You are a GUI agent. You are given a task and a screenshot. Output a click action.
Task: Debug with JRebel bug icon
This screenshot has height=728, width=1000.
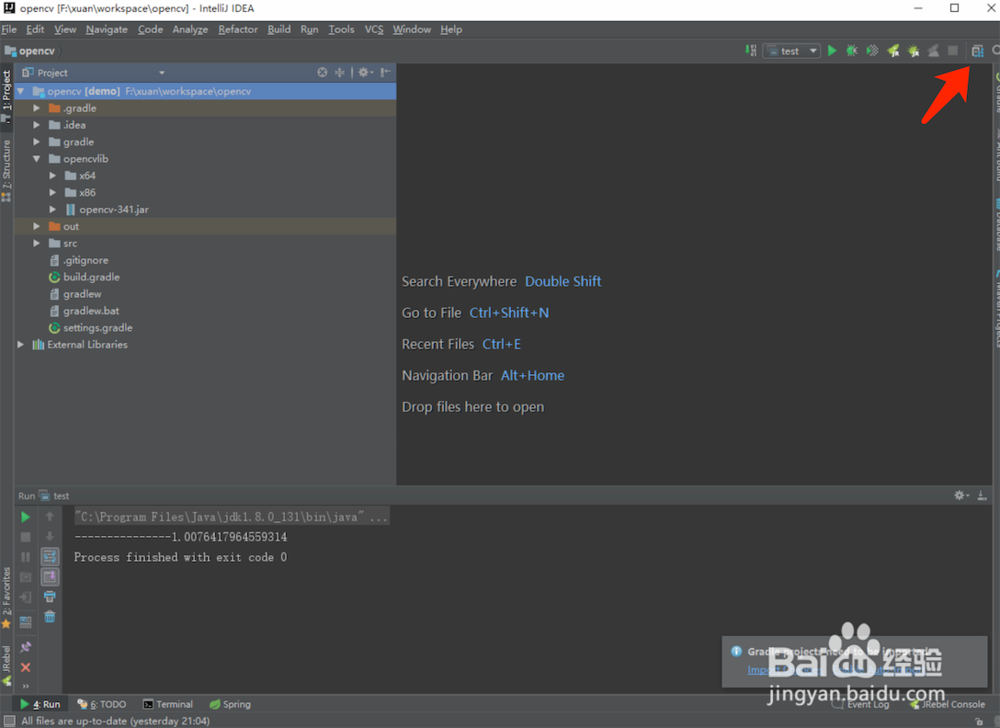click(913, 50)
